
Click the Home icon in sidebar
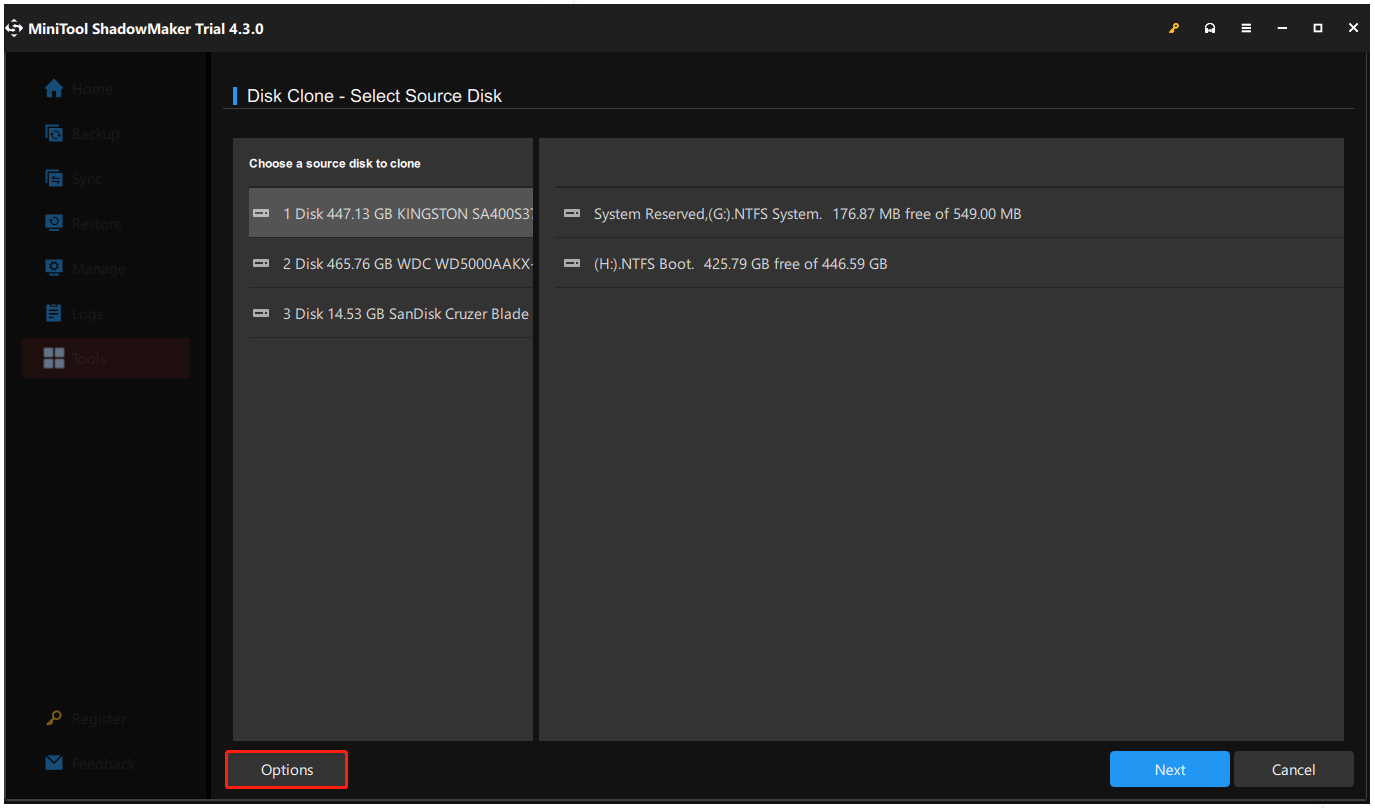click(x=54, y=89)
